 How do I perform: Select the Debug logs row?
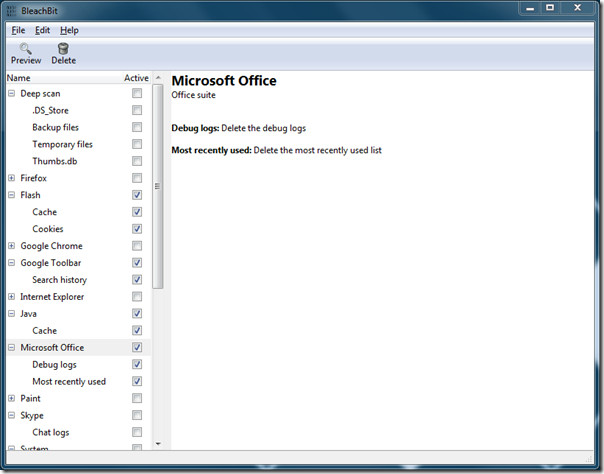click(79, 365)
